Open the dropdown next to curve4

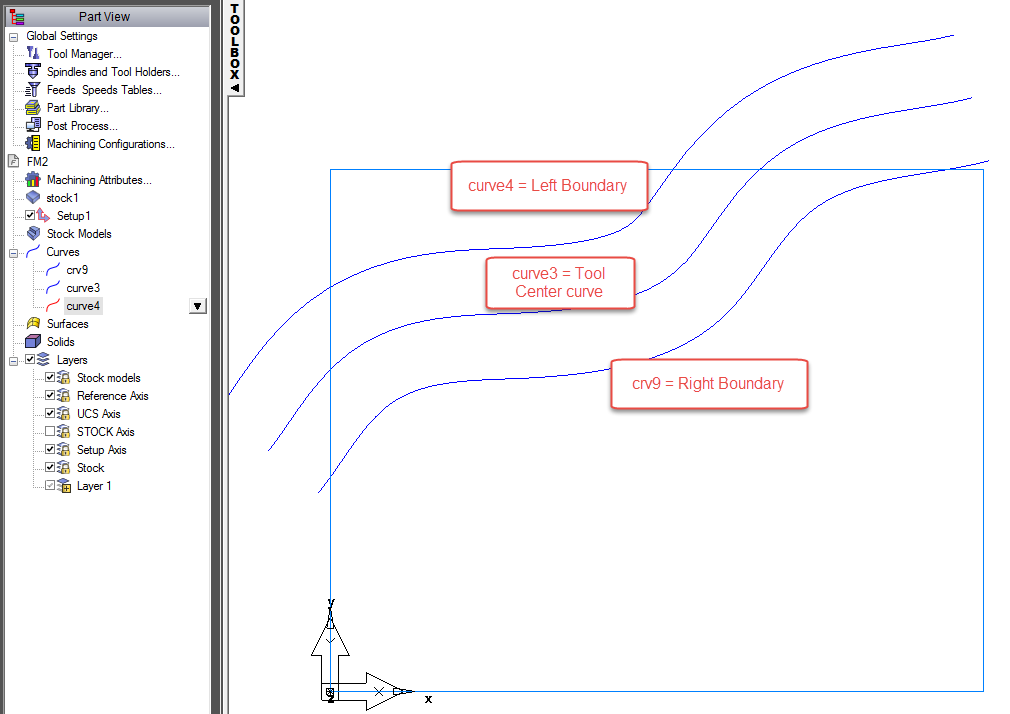click(197, 305)
